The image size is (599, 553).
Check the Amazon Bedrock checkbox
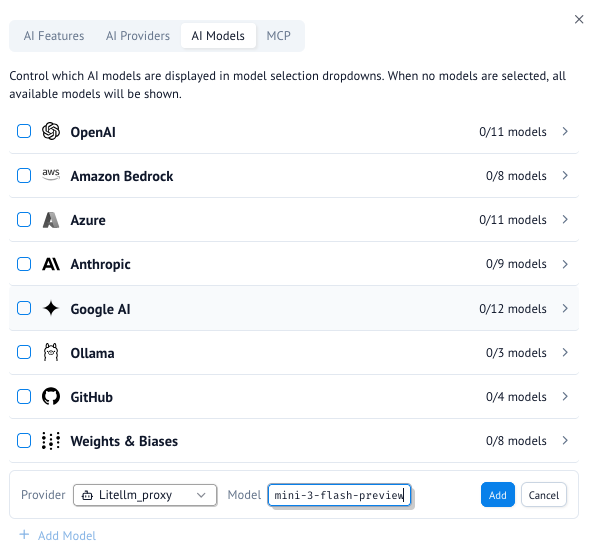tap(24, 175)
